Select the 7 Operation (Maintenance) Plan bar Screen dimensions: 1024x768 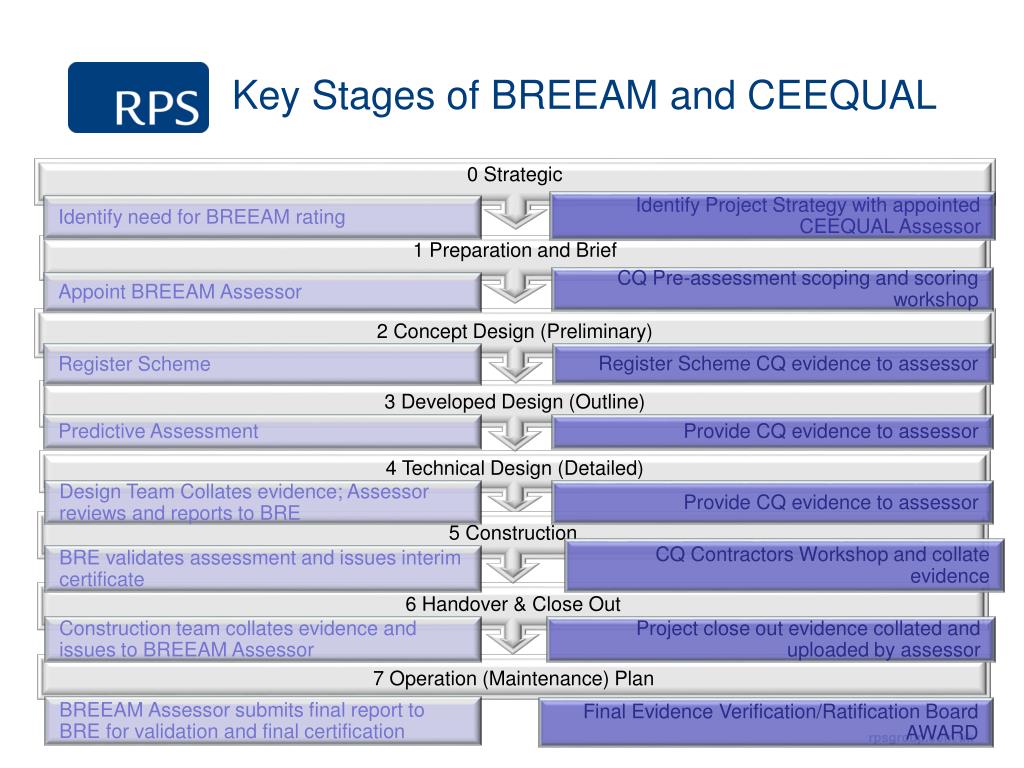point(515,679)
